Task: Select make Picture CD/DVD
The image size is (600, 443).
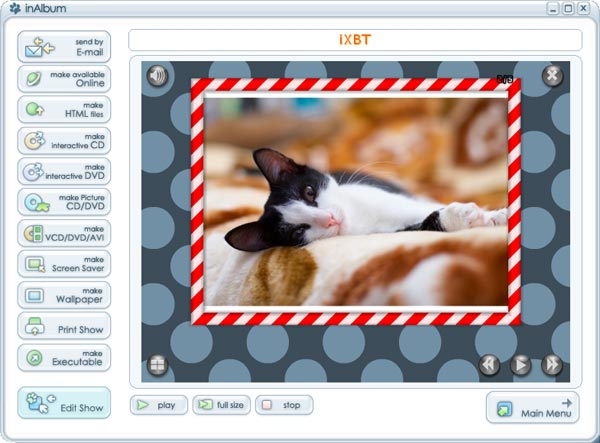Action: (64, 202)
